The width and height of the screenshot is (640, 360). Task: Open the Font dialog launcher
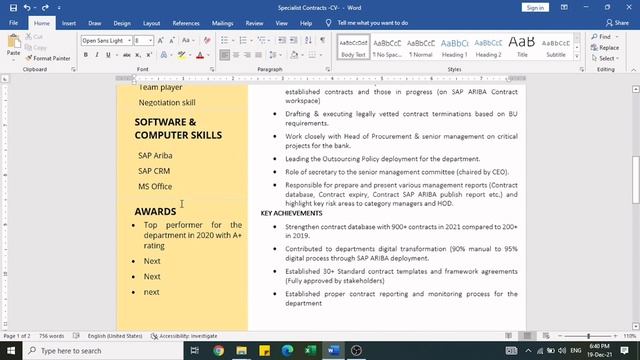coord(212,70)
